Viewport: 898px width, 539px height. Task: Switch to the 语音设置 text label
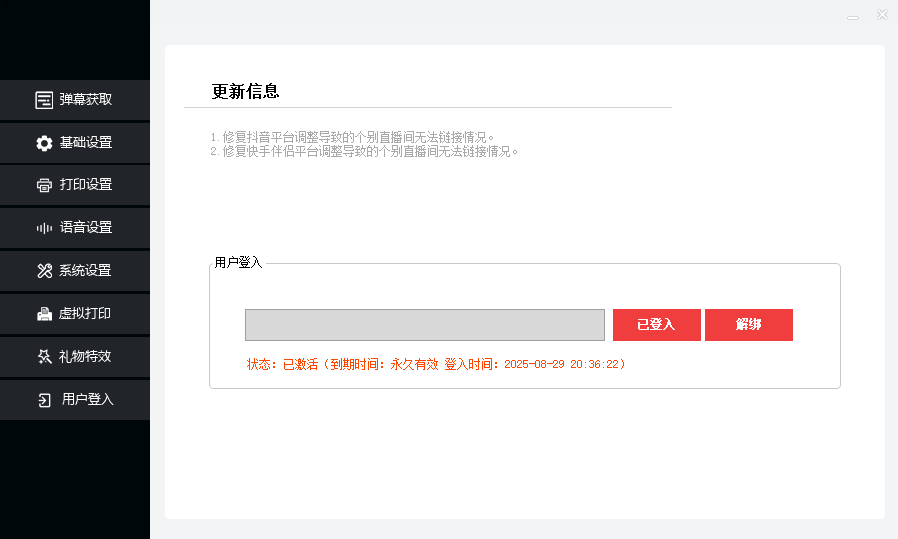click(x=86, y=228)
